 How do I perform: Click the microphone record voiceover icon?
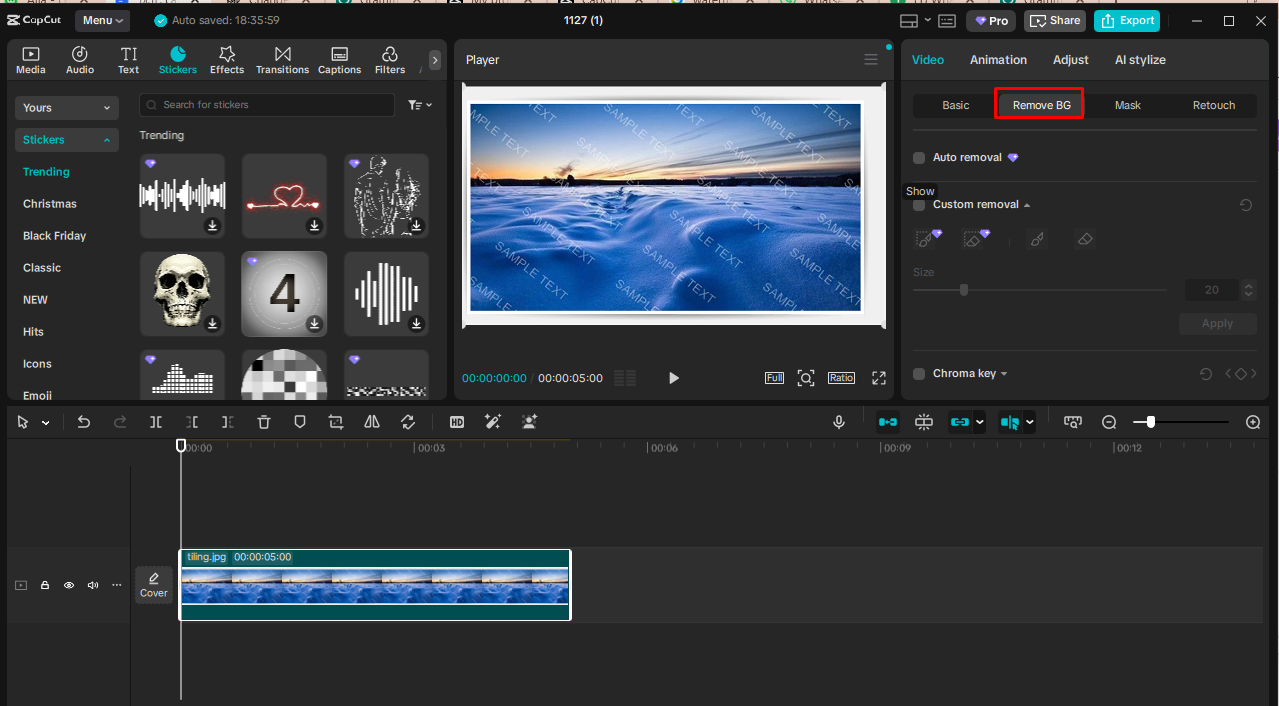click(839, 422)
